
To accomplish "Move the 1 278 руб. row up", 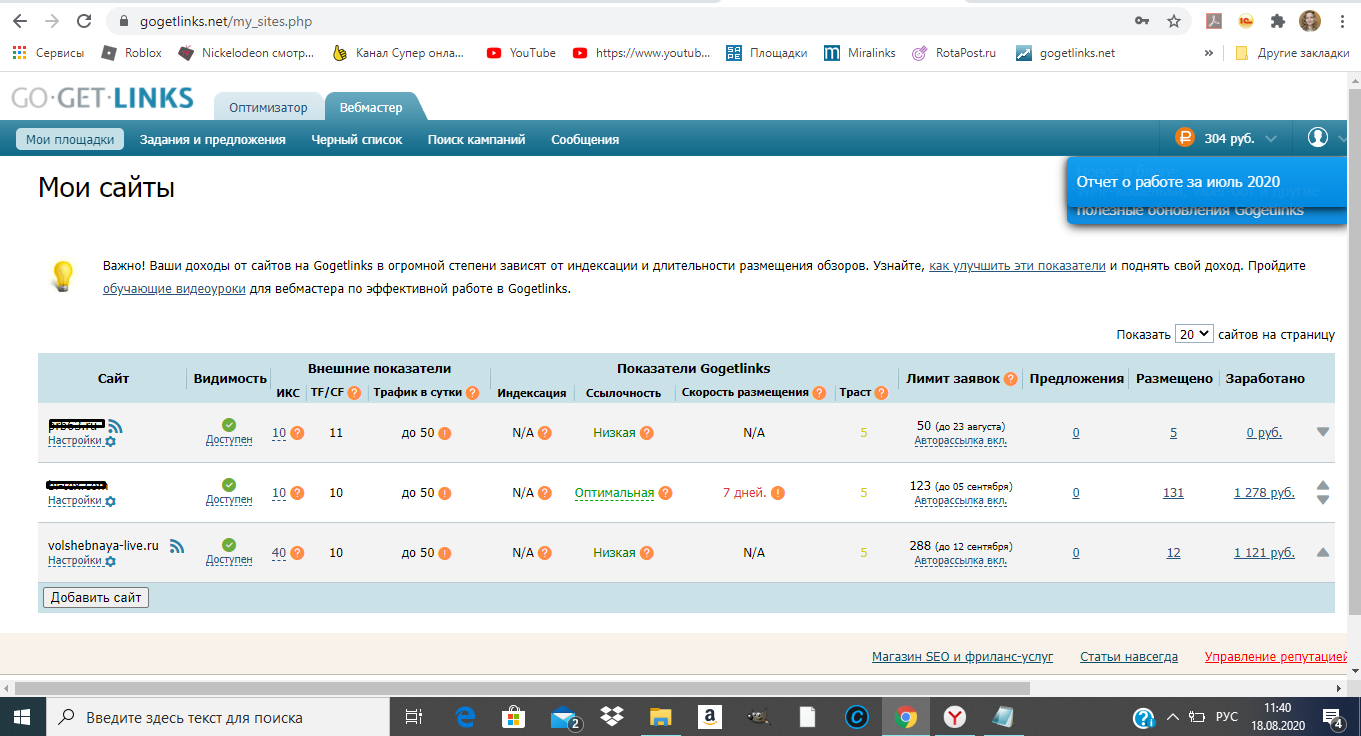I will (1323, 486).
